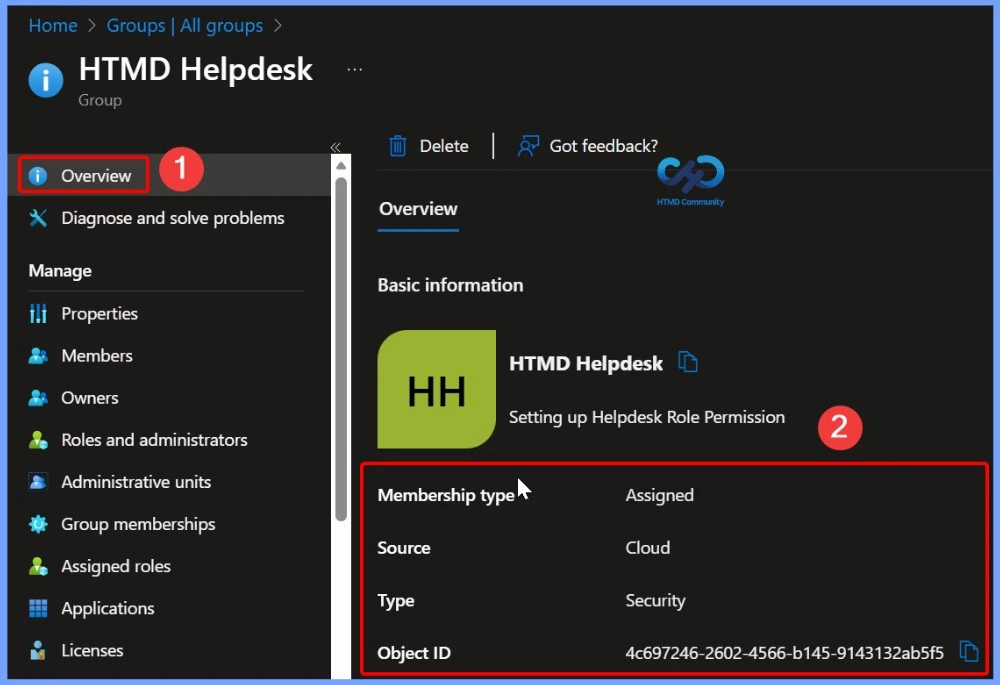Screen dimensions: 1000x685
Task: Copy the HTMD Helpdesk group name
Action: coord(687,363)
